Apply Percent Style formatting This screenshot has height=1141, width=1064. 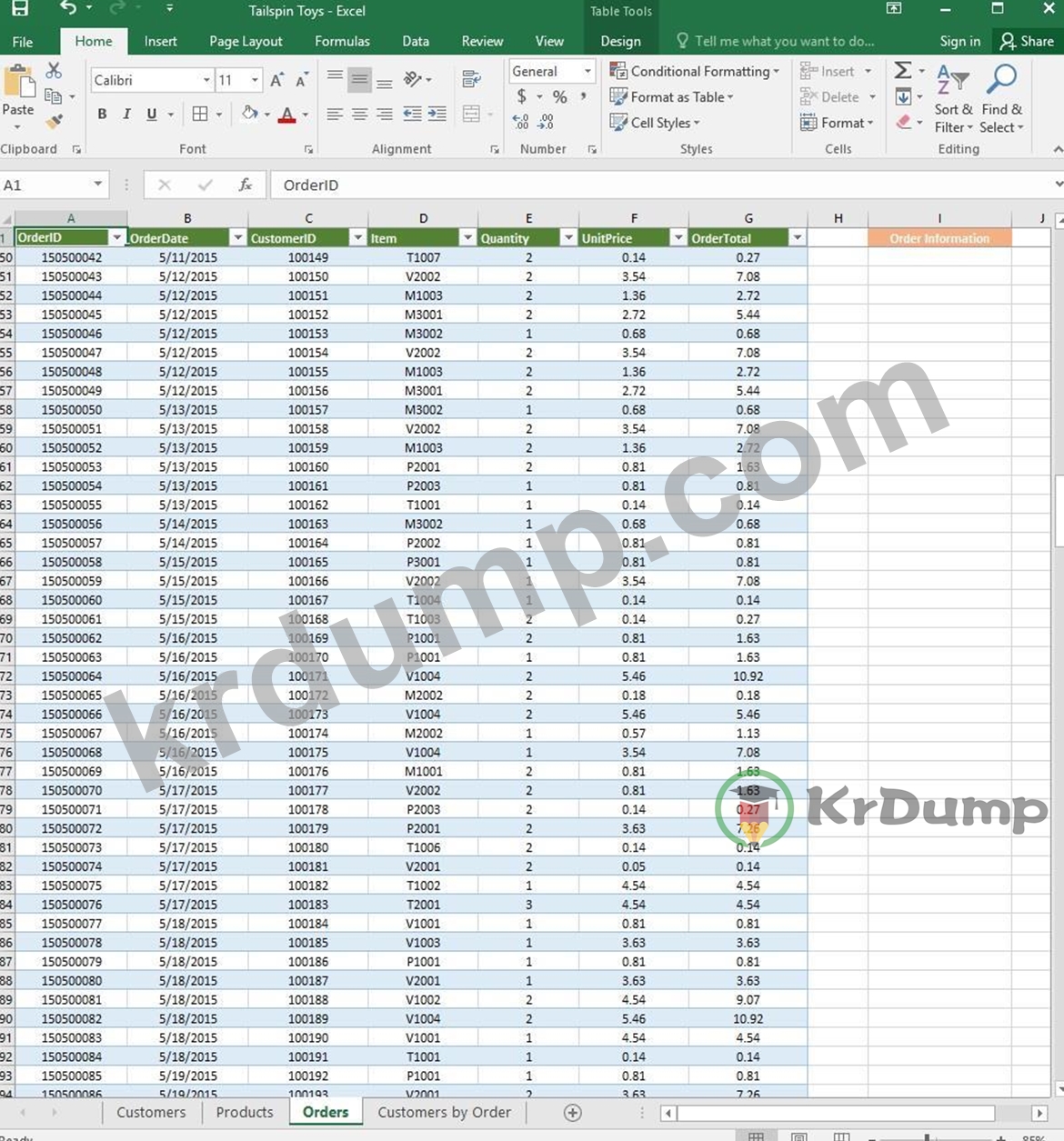560,96
